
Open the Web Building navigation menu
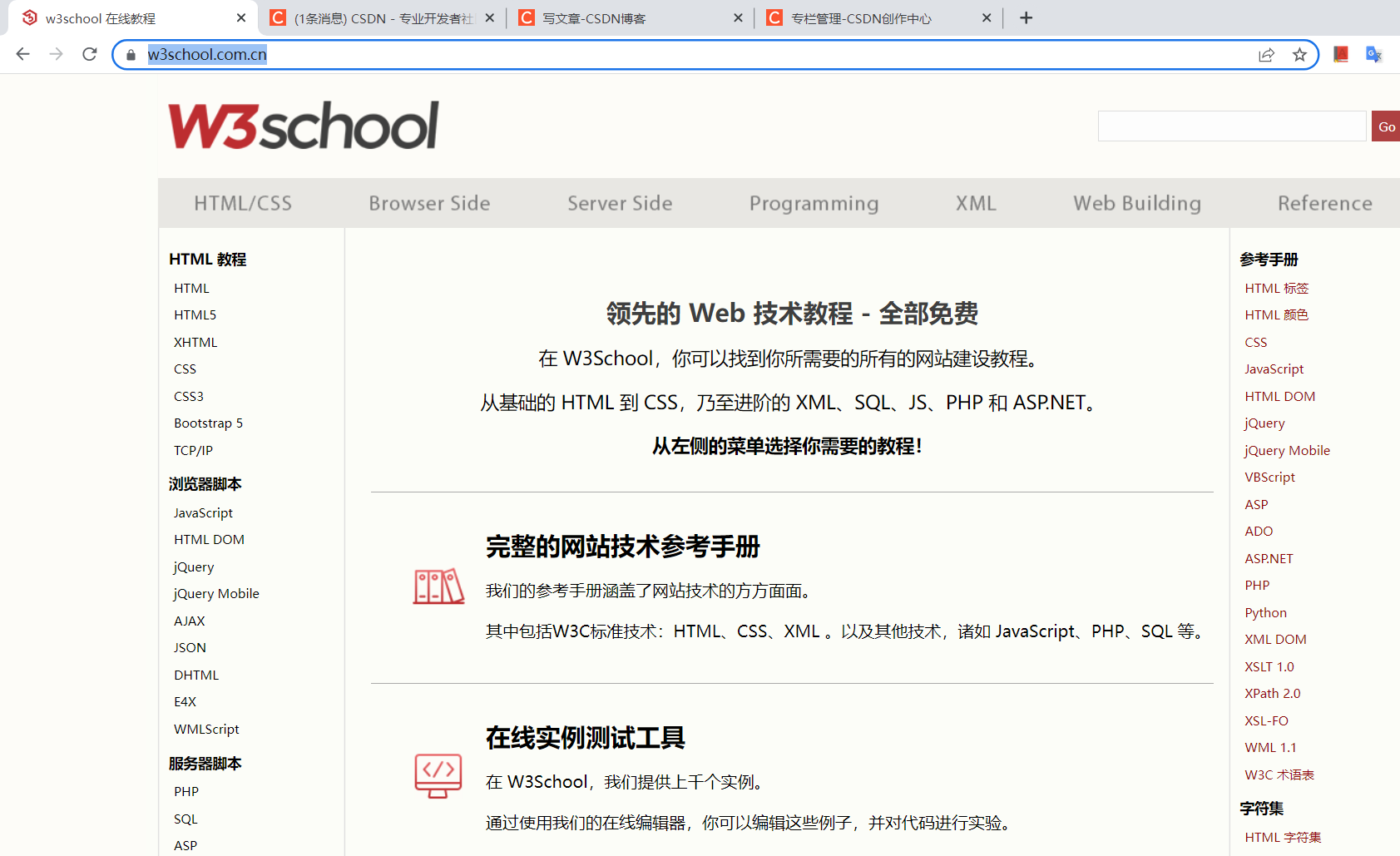tap(1137, 203)
